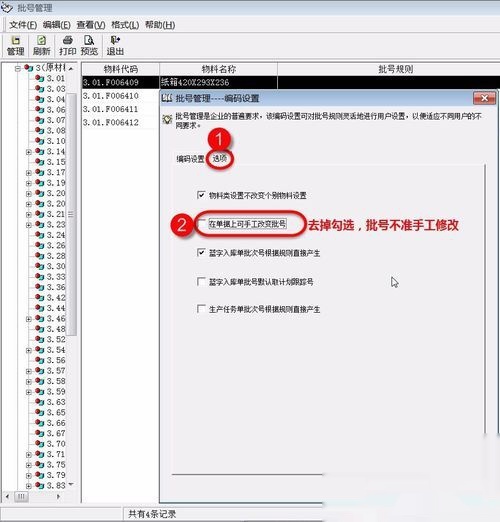Click the lightbulb tip icon in dialog
The width and height of the screenshot is (500, 522).
[x=167, y=119]
